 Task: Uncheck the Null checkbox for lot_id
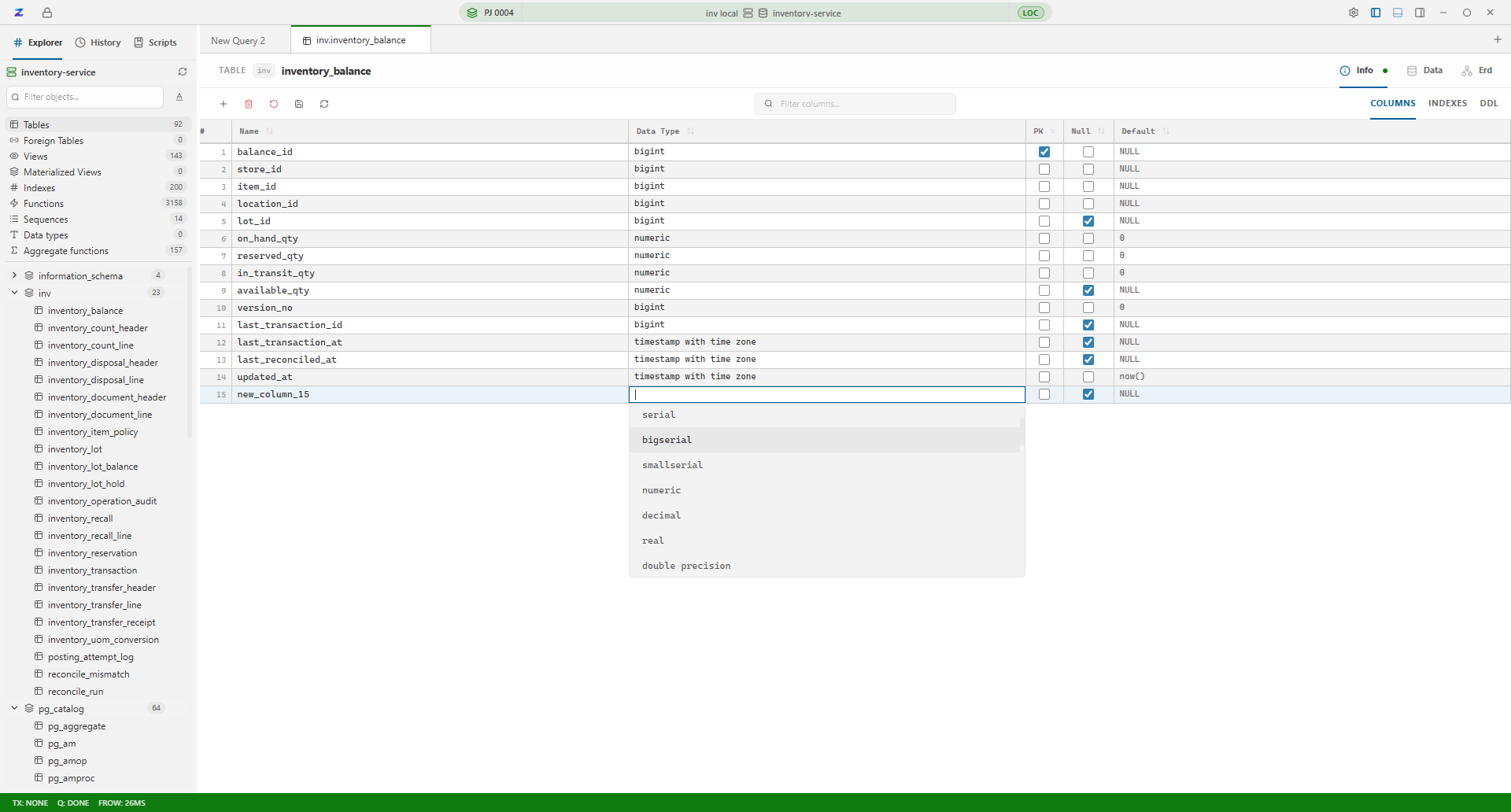1088,221
